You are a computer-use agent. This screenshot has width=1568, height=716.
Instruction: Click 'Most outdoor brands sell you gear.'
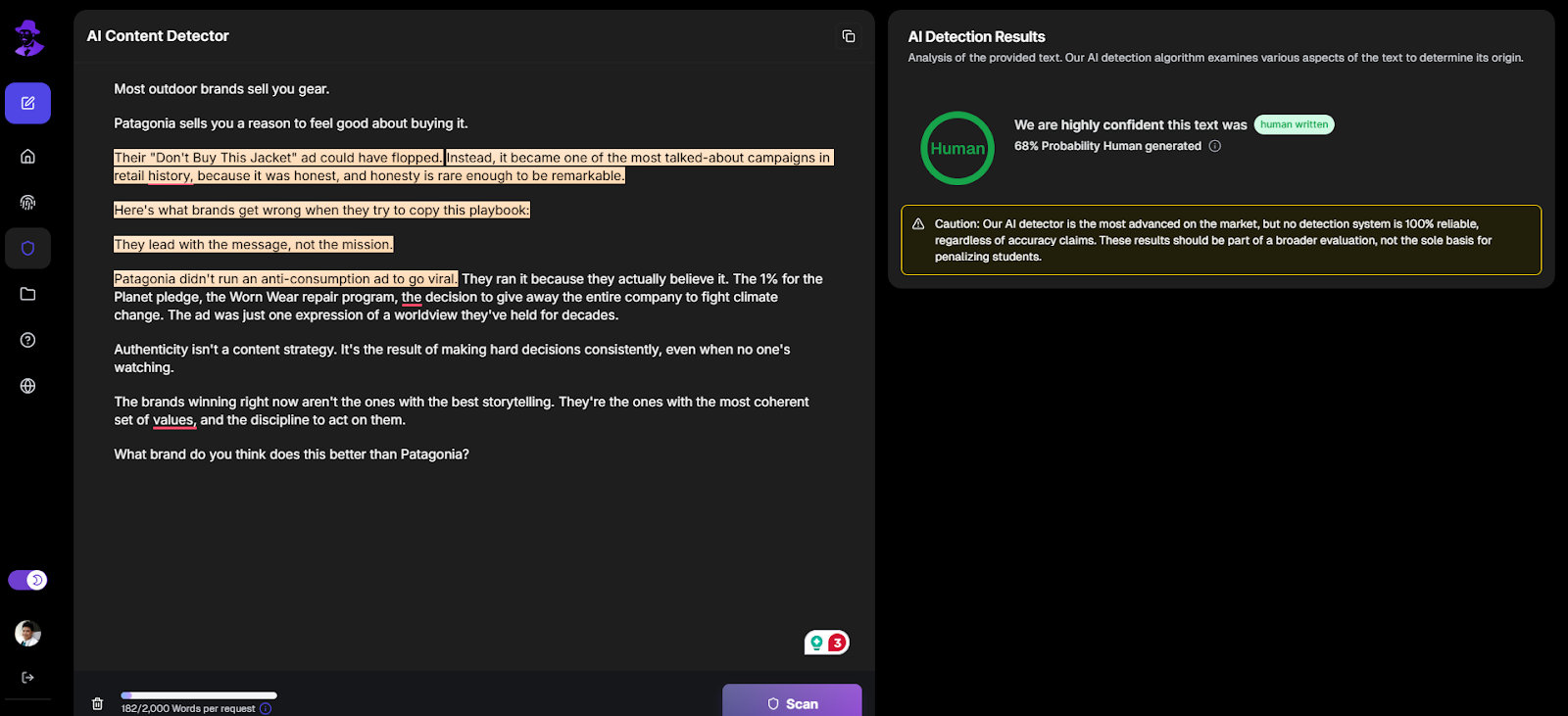click(221, 89)
